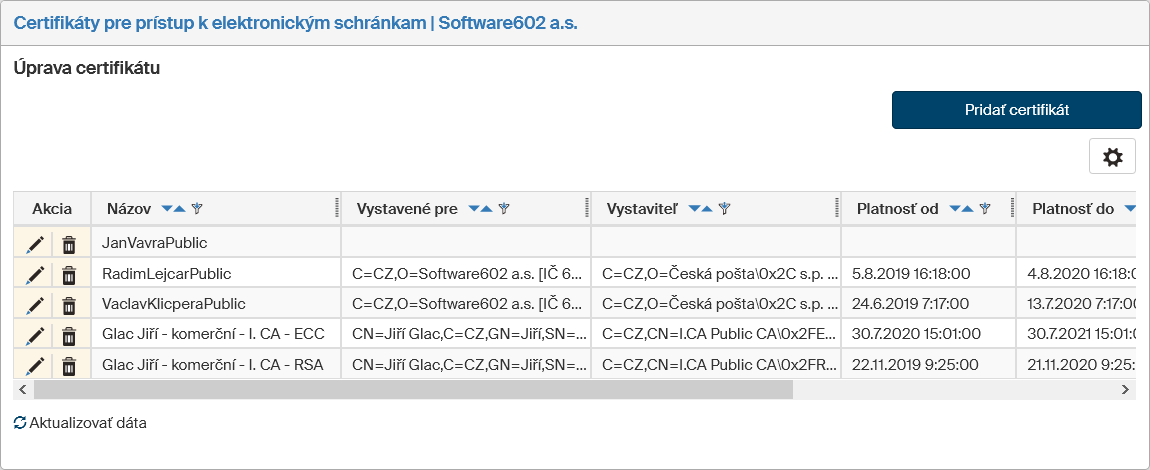This screenshot has width=1150, height=470.
Task: Click the horizontal scrollbar thumb of the table
Action: click(410, 389)
